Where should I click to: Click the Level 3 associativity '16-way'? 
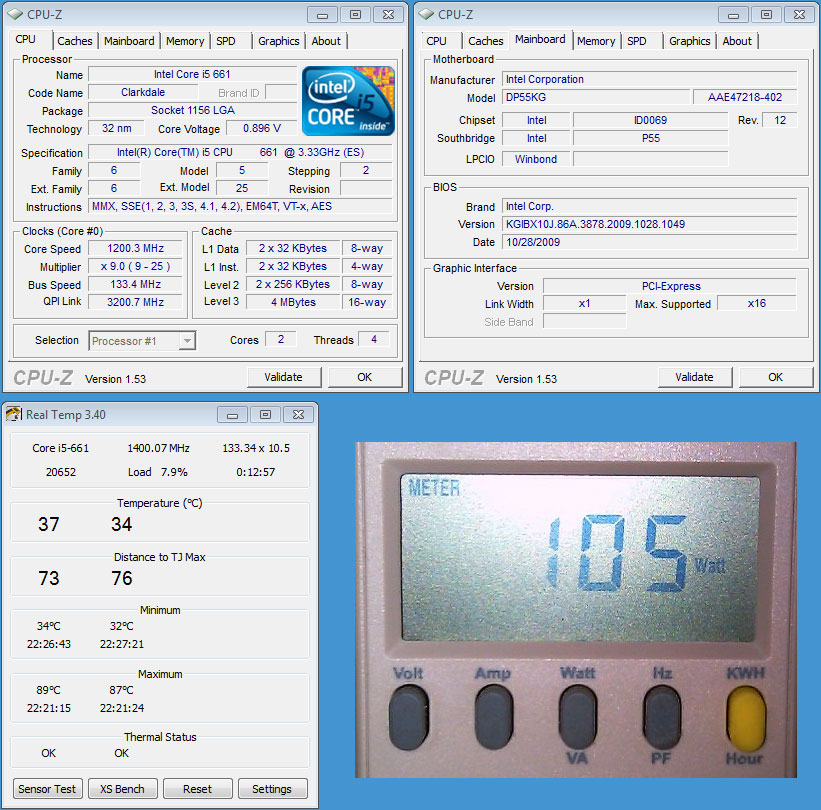(367, 302)
